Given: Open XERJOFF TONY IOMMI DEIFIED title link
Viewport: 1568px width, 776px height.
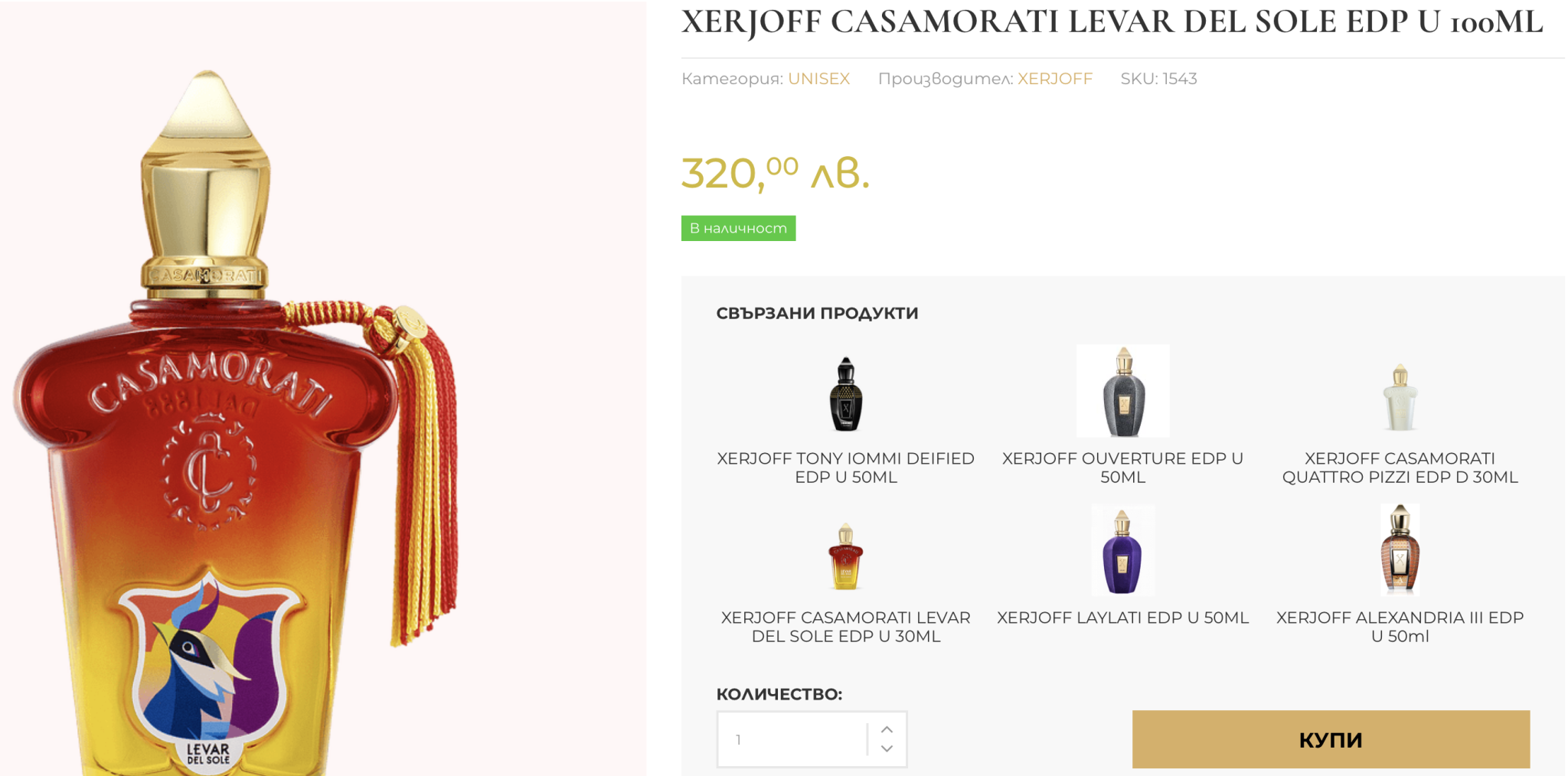Looking at the screenshot, I should point(845,468).
